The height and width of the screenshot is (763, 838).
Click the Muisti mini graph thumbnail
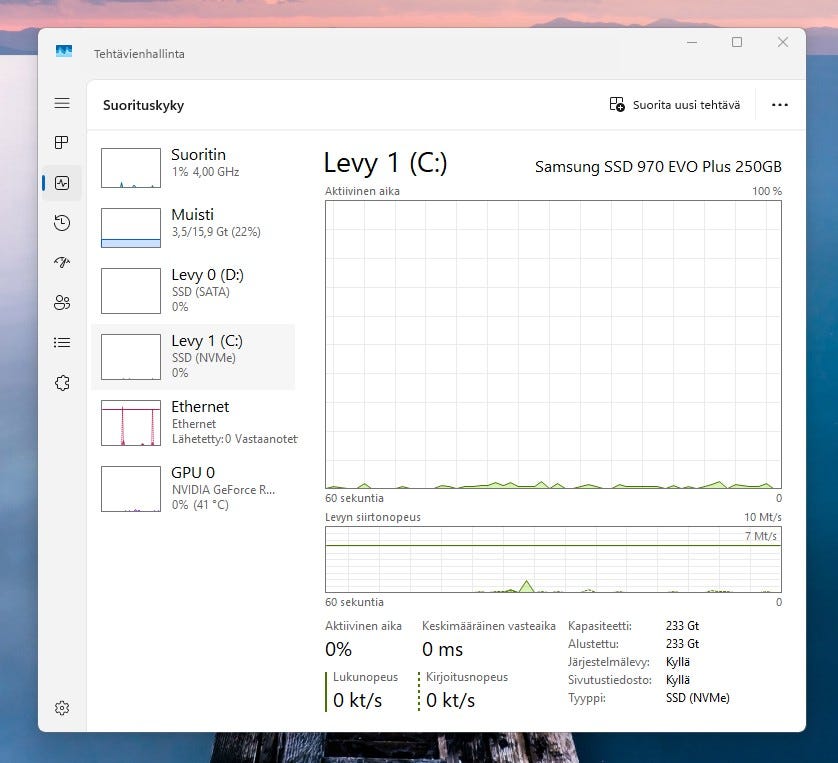click(x=131, y=228)
